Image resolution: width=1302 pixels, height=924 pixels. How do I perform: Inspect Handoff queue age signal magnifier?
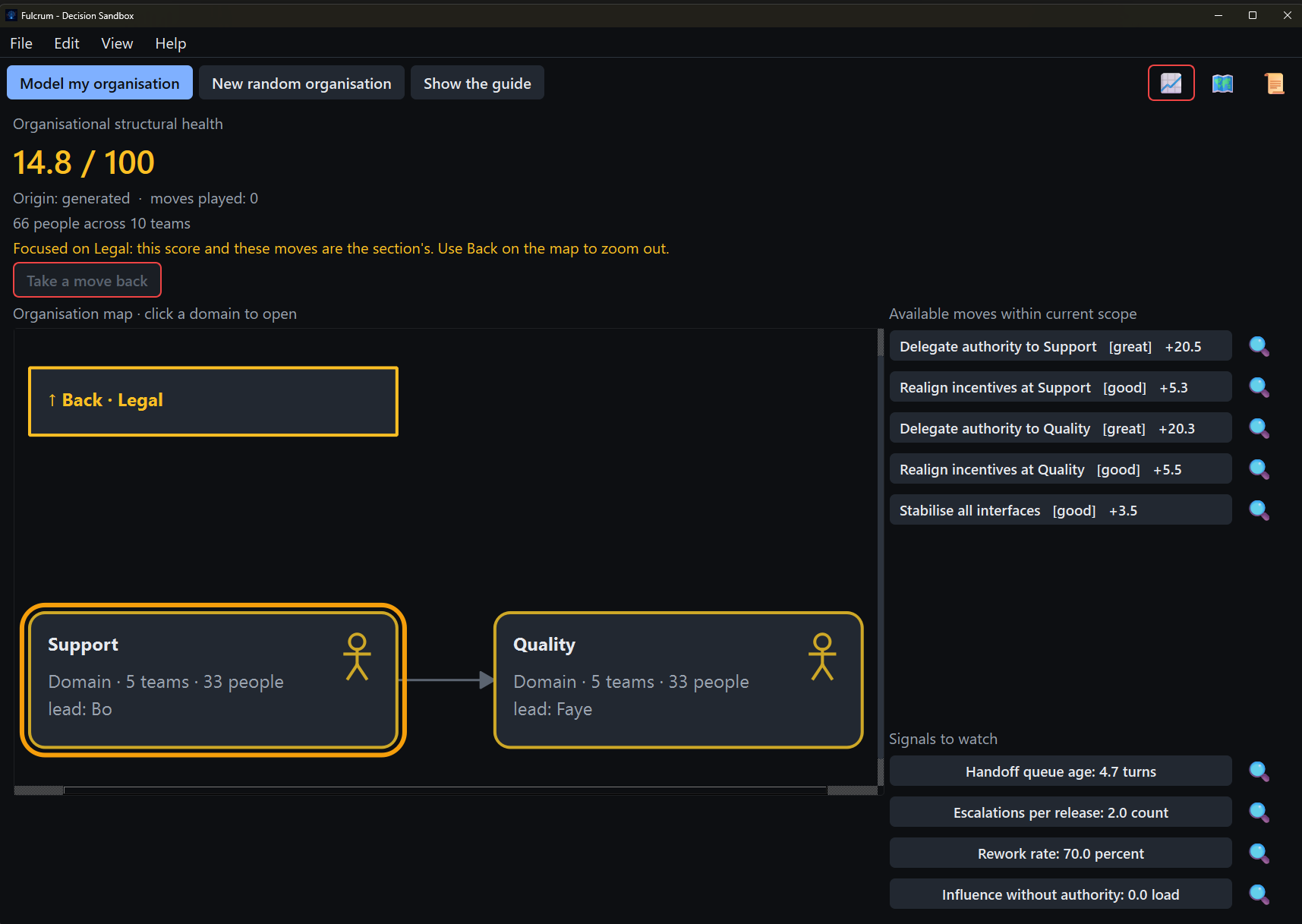pos(1259,771)
